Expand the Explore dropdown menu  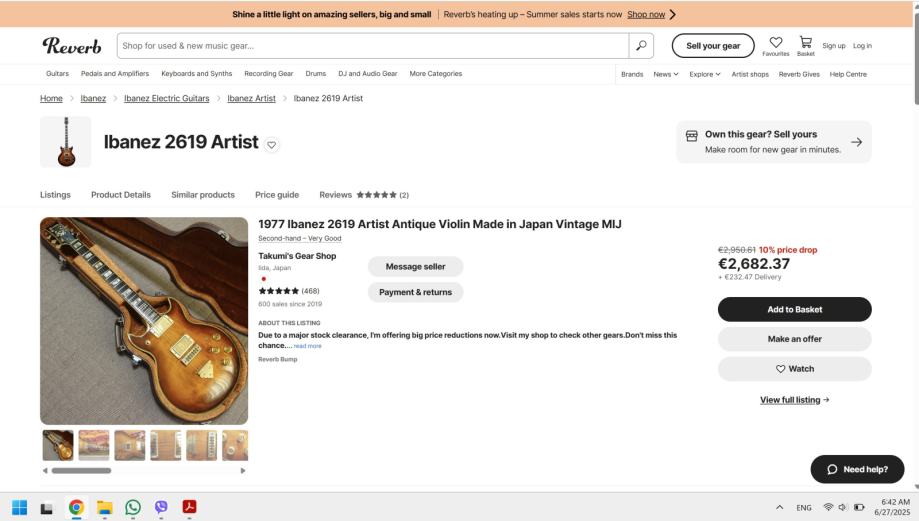pos(705,74)
